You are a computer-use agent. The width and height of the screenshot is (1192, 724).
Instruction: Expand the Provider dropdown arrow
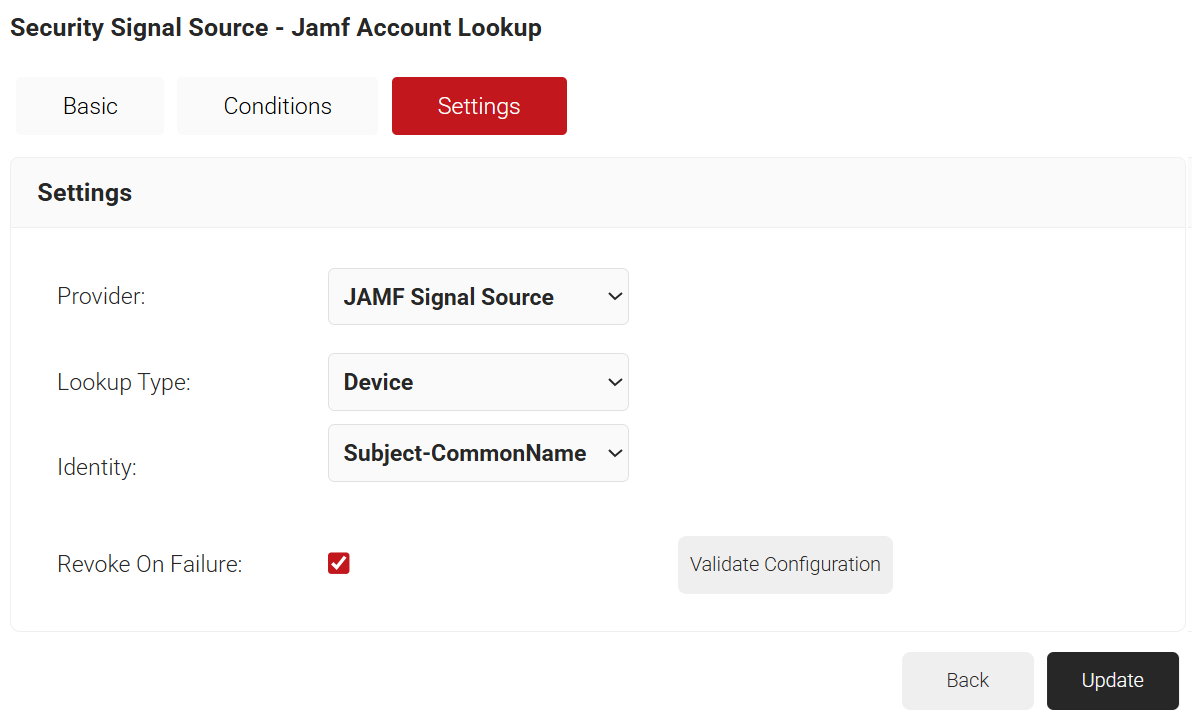coord(615,297)
